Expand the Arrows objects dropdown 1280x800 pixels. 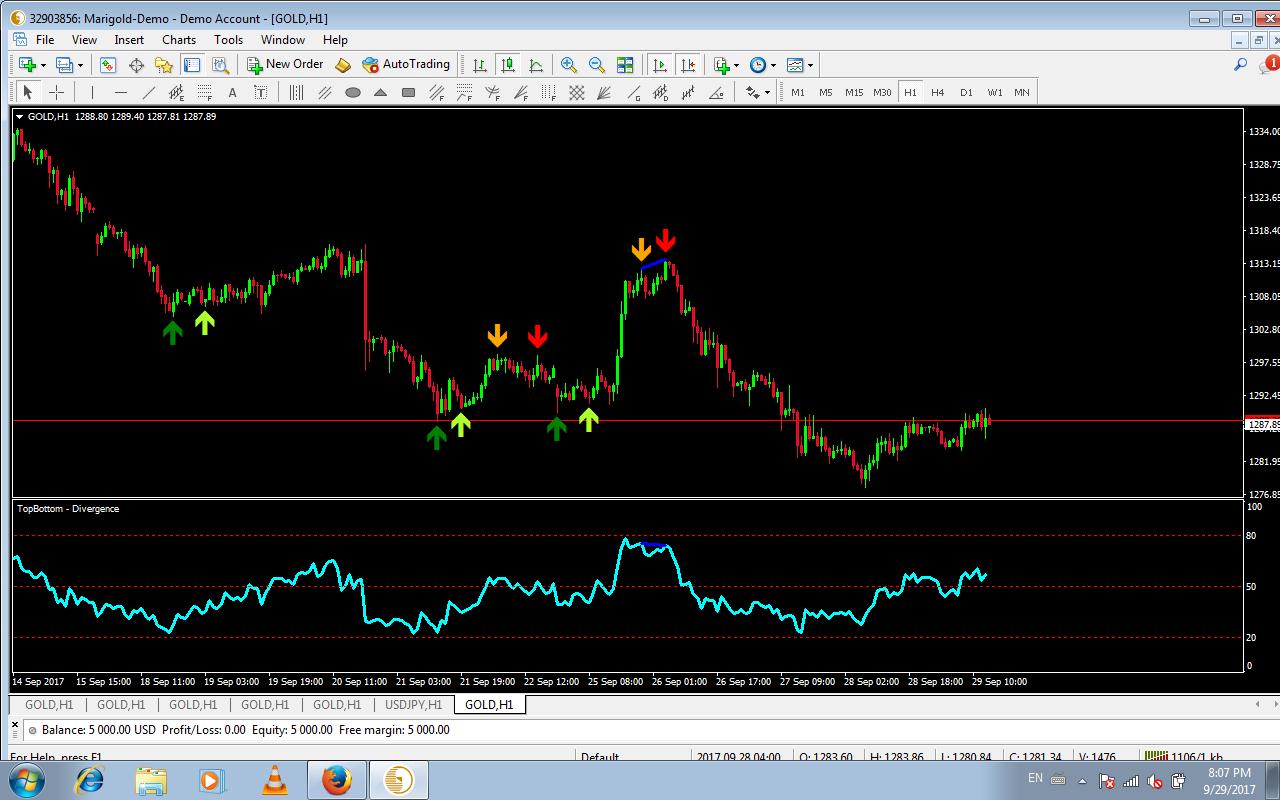(767, 92)
